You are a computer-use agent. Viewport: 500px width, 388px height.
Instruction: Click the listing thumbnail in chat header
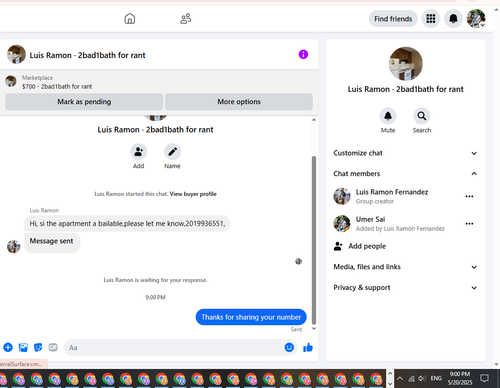[x=16, y=54]
